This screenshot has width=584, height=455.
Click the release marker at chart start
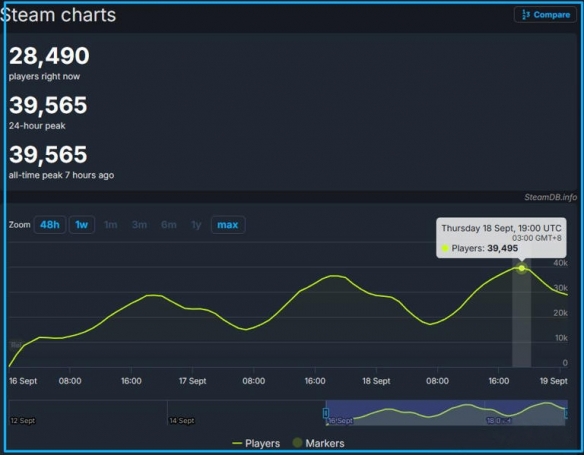(16, 345)
